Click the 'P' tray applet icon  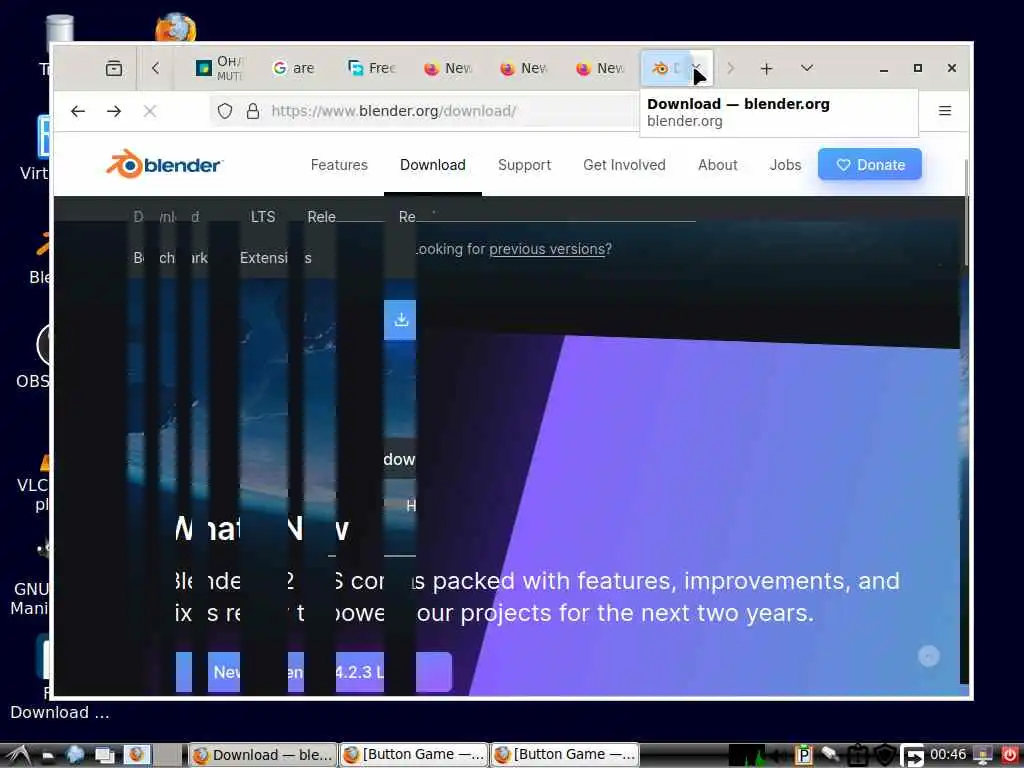[x=803, y=756]
